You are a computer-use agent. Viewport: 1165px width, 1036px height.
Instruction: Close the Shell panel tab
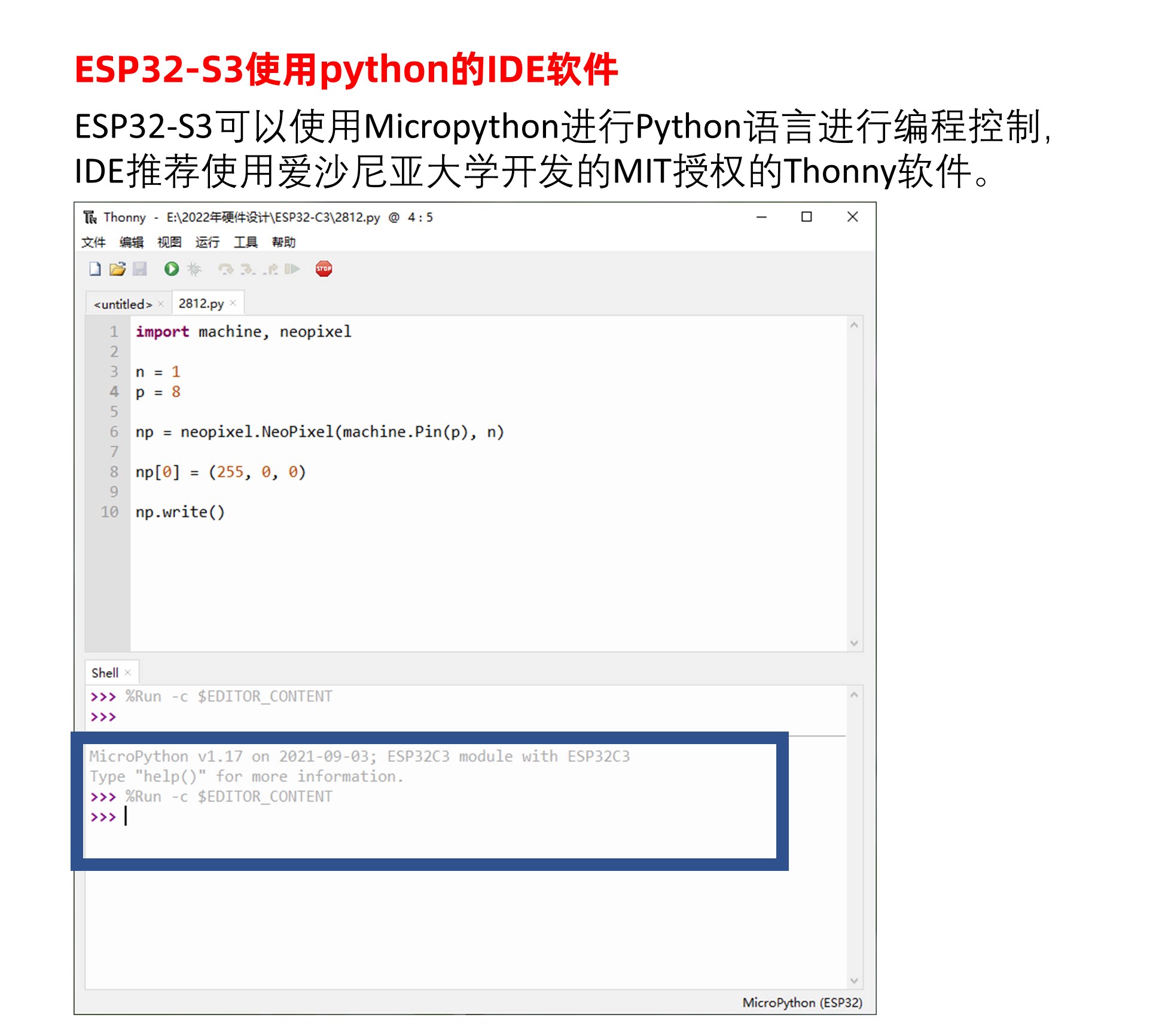point(127,672)
